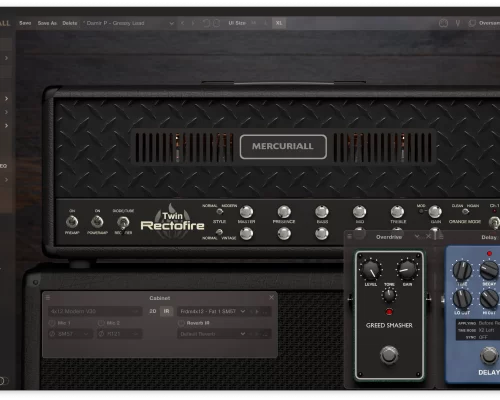Expand the topmost left sidebar chevron
Screen dimensions: 500x400
6,58
